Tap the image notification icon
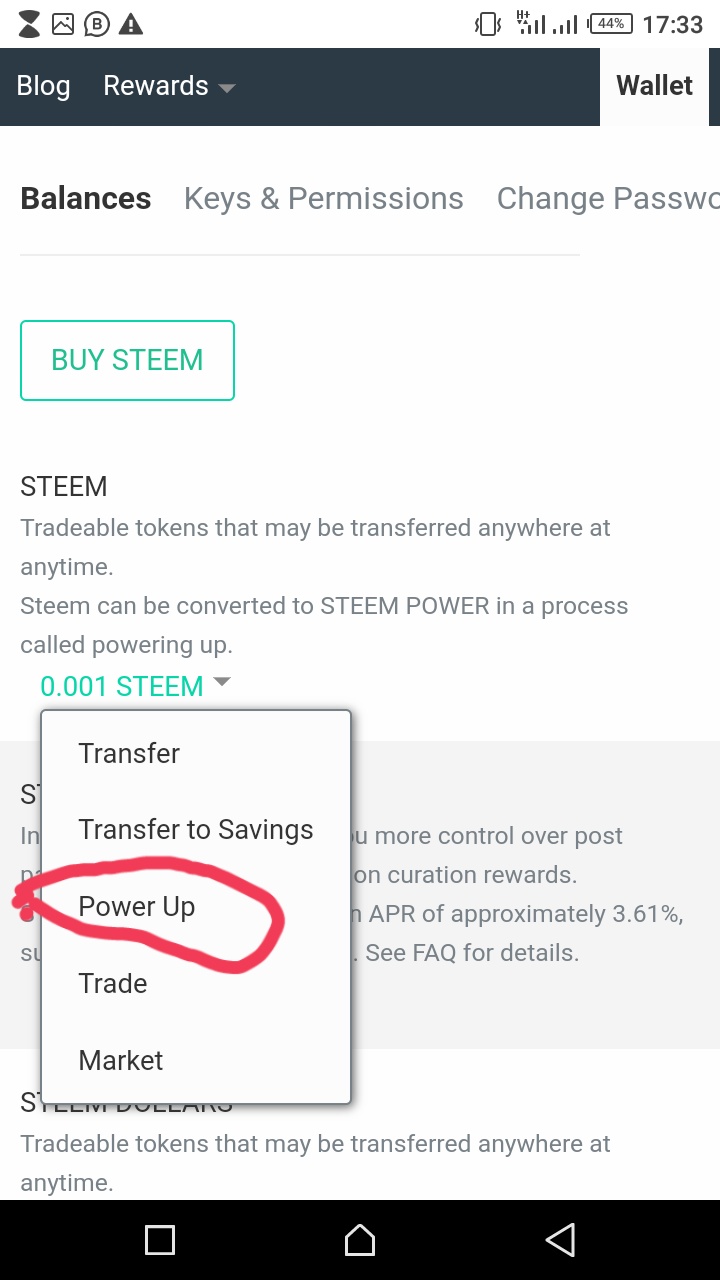This screenshot has height=1280, width=720. pyautogui.click(x=63, y=24)
